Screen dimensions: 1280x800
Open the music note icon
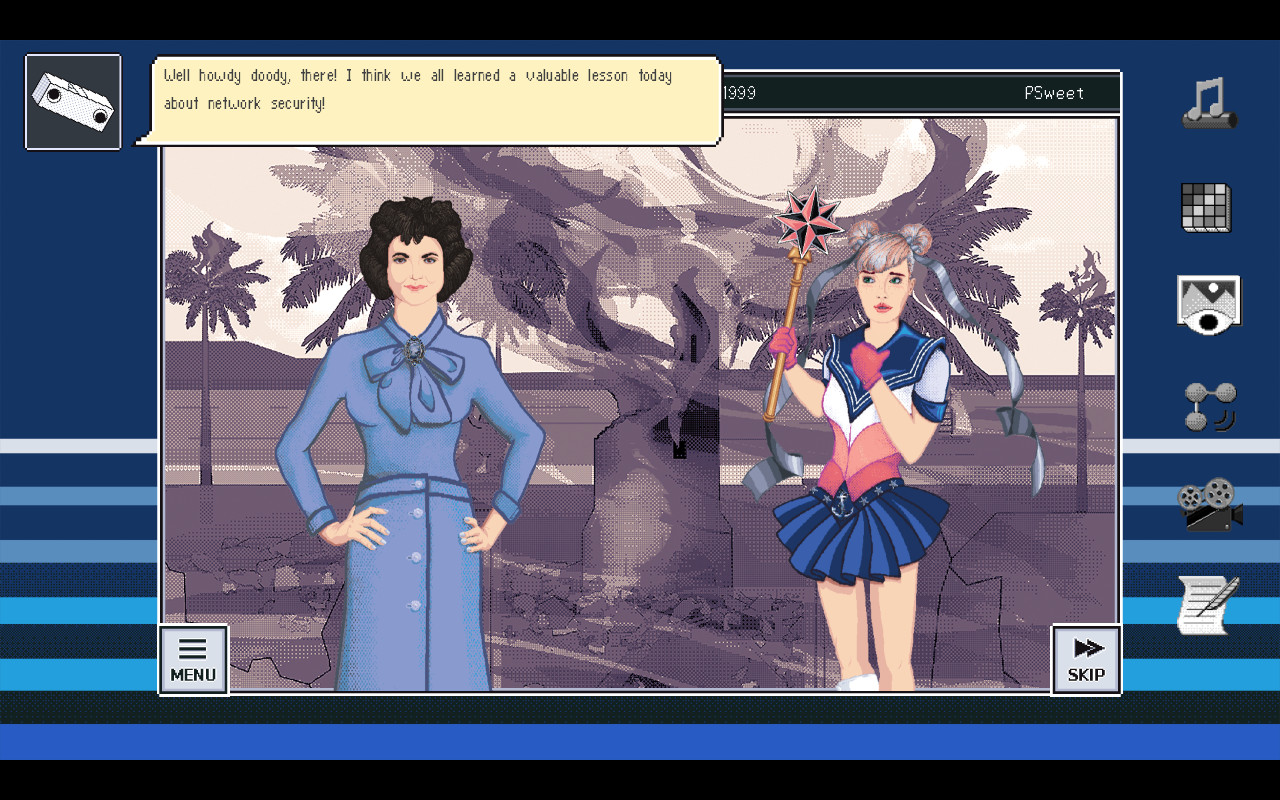[x=1209, y=103]
